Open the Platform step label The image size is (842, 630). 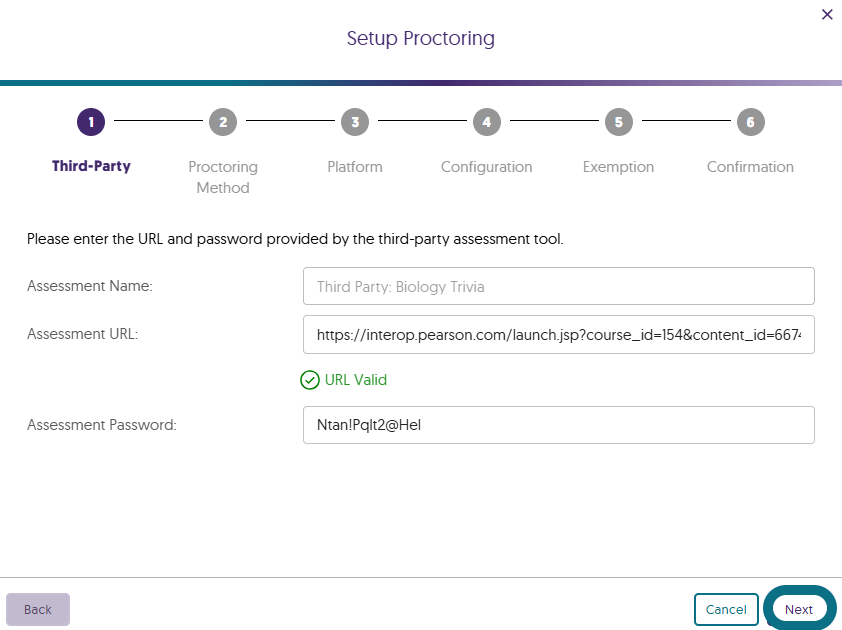tap(355, 166)
